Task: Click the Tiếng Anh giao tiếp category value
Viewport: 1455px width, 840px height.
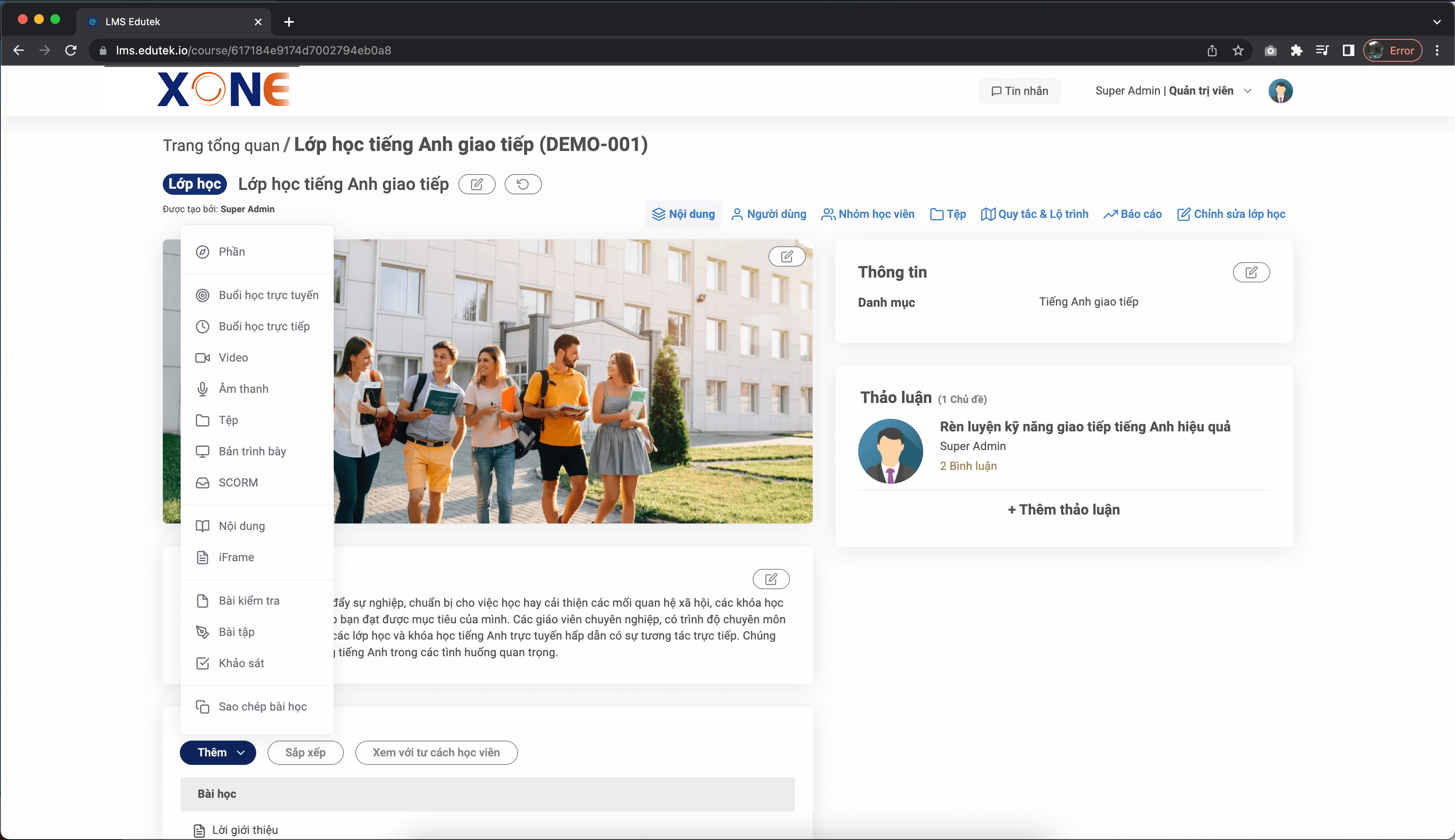Action: point(1088,302)
